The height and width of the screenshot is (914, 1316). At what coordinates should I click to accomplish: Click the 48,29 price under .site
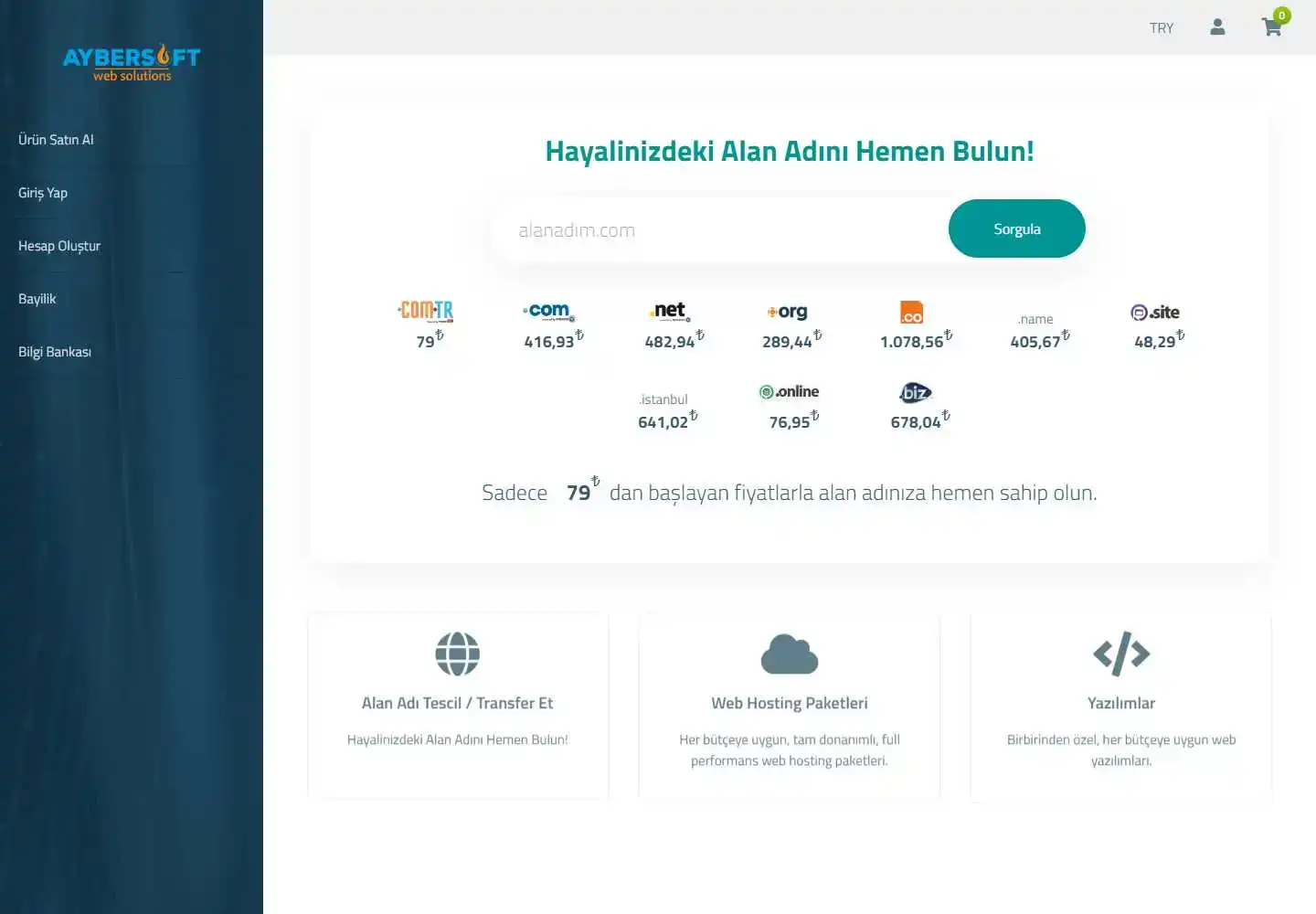click(1160, 340)
